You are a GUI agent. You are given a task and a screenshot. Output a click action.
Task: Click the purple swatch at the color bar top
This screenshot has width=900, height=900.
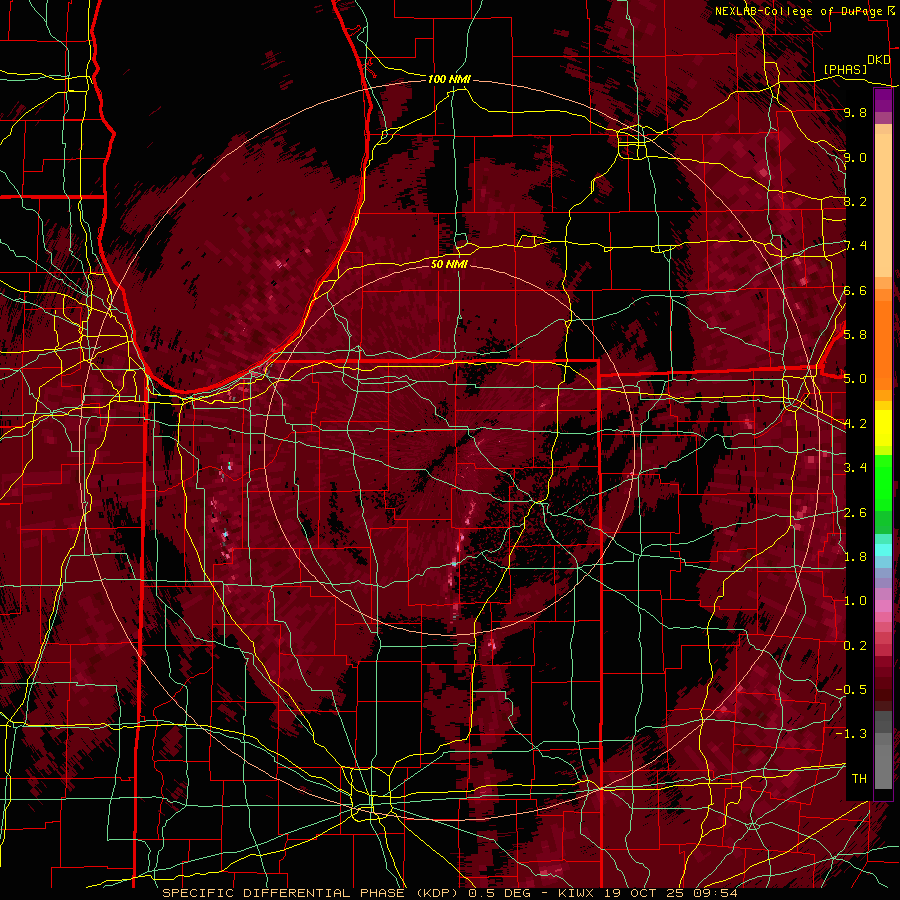pos(883,100)
